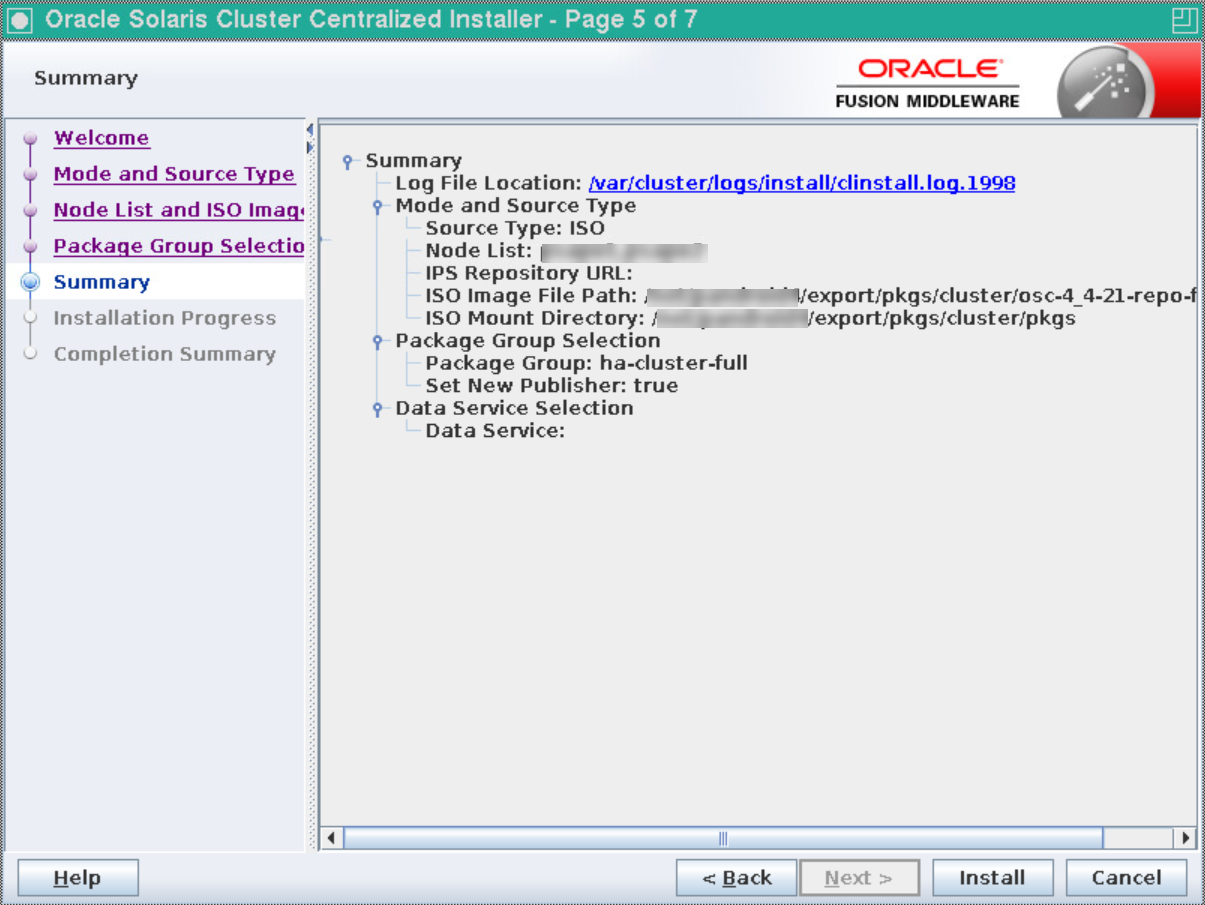Select the Node List row

566,251
